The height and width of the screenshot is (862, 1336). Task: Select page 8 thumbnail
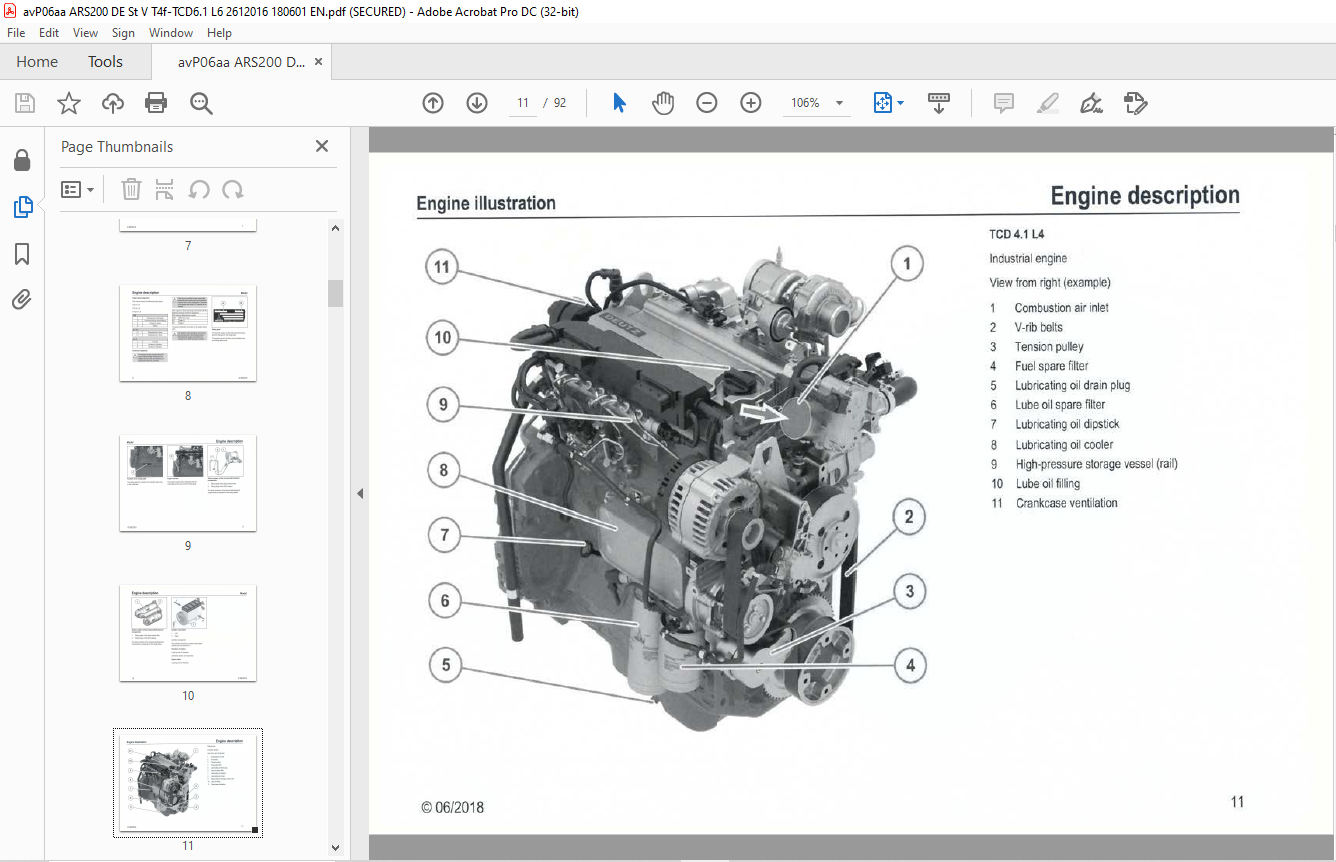(188, 333)
